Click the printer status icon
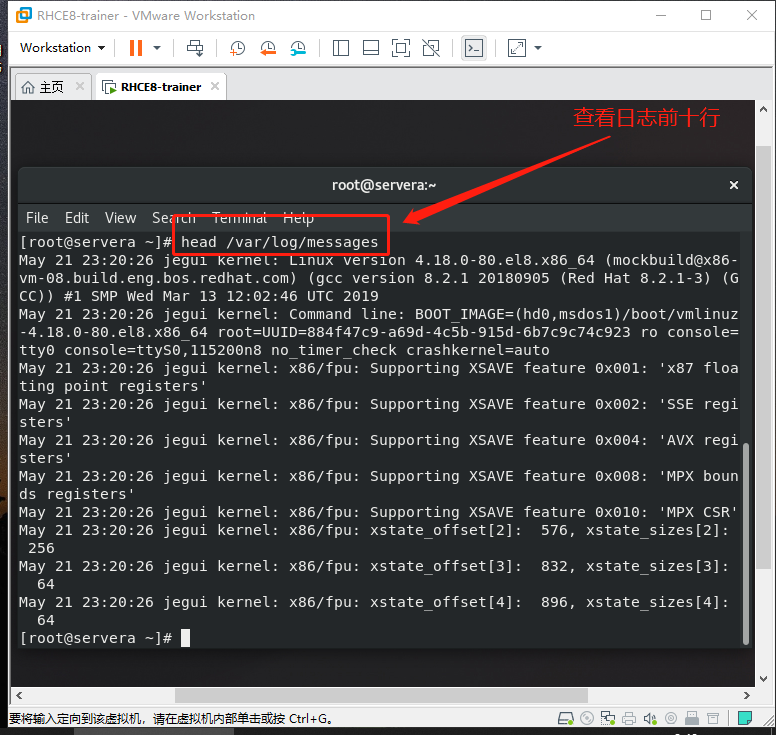This screenshot has width=776, height=735. pos(629,718)
